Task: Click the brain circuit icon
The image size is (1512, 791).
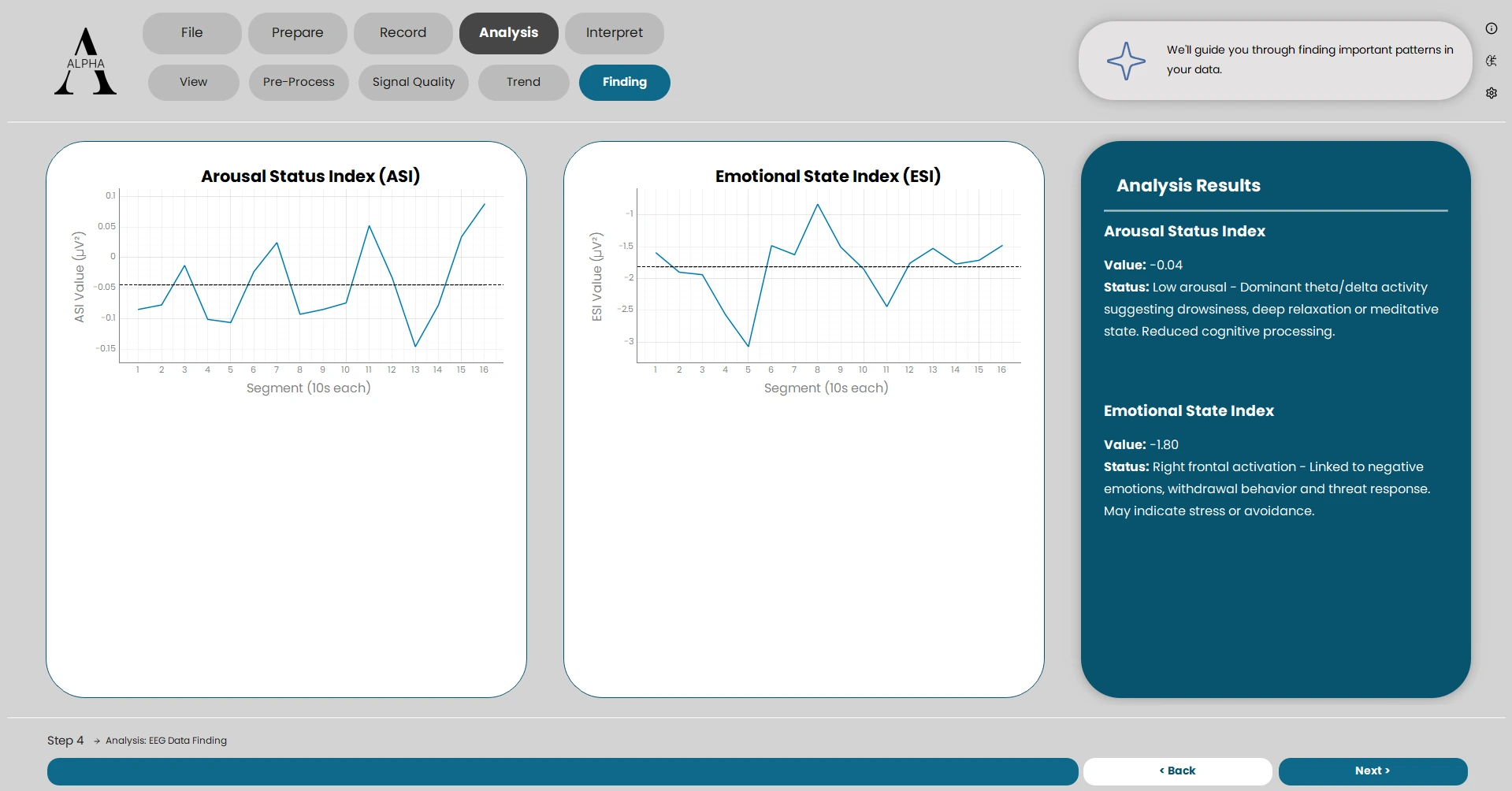Action: click(1491, 61)
